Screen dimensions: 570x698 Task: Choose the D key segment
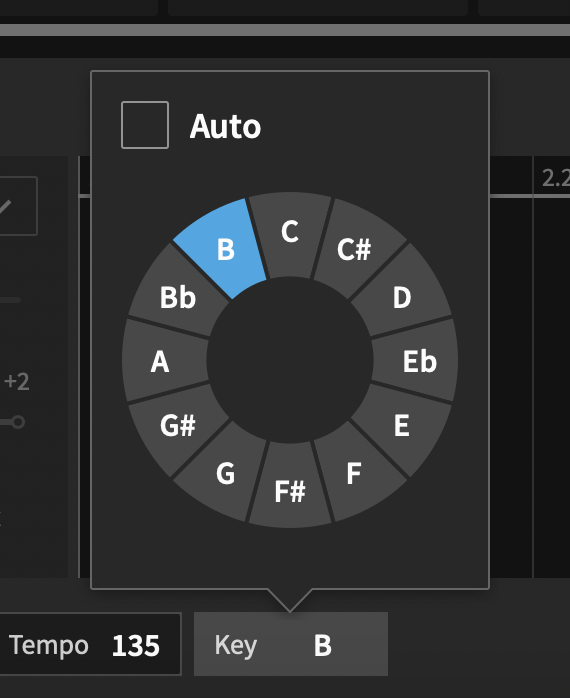[x=402, y=297]
